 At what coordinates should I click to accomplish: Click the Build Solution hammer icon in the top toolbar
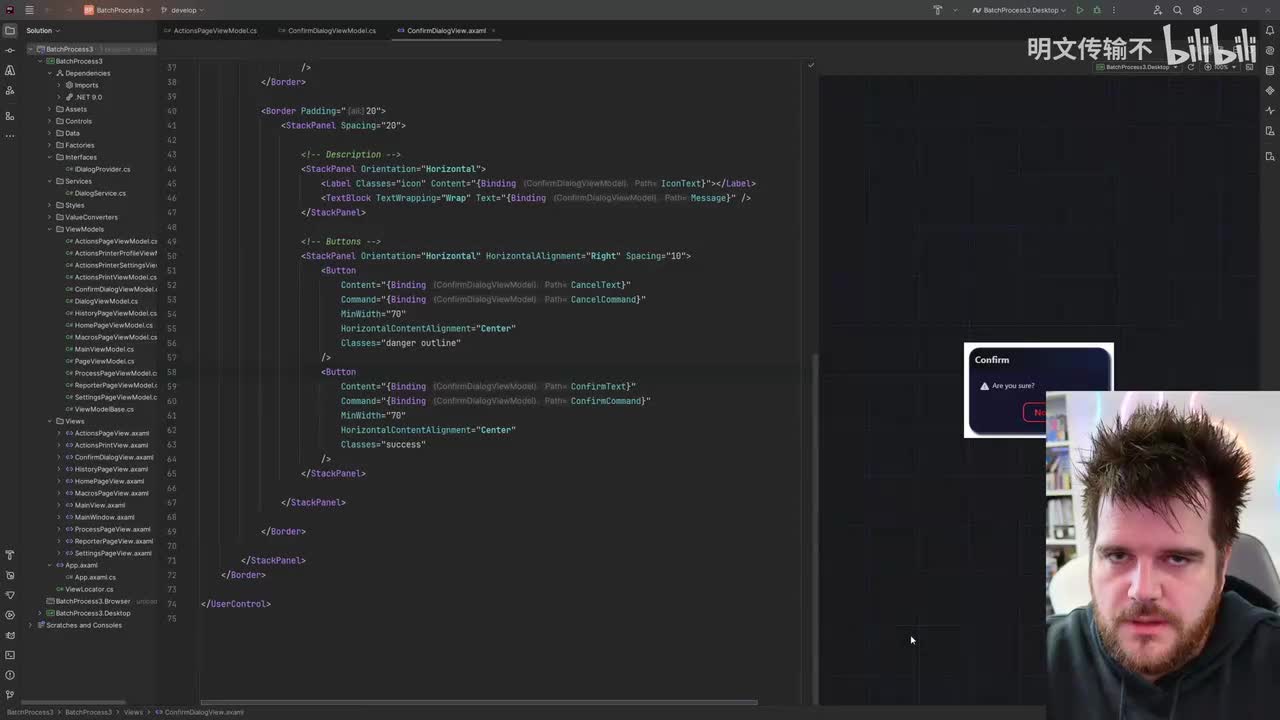[x=938, y=10]
